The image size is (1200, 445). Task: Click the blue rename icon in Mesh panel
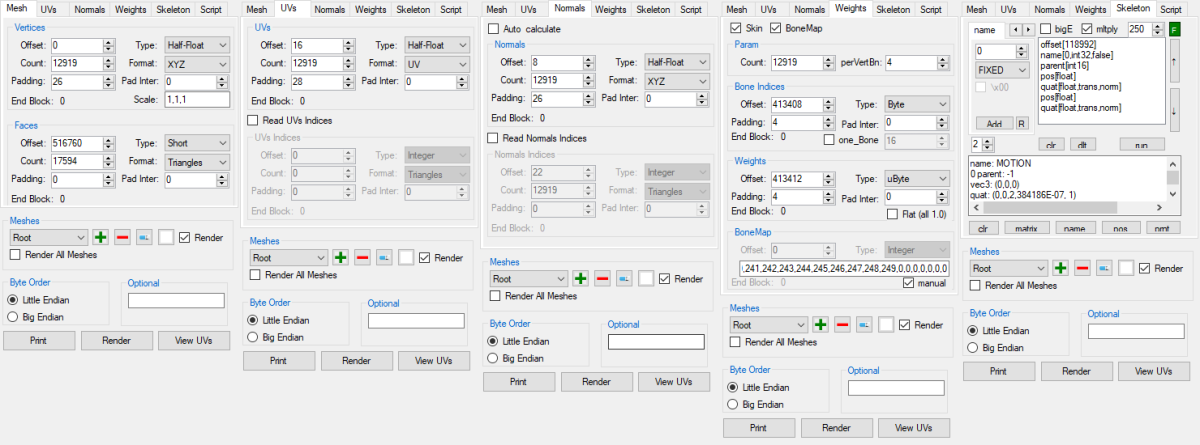(x=144, y=237)
